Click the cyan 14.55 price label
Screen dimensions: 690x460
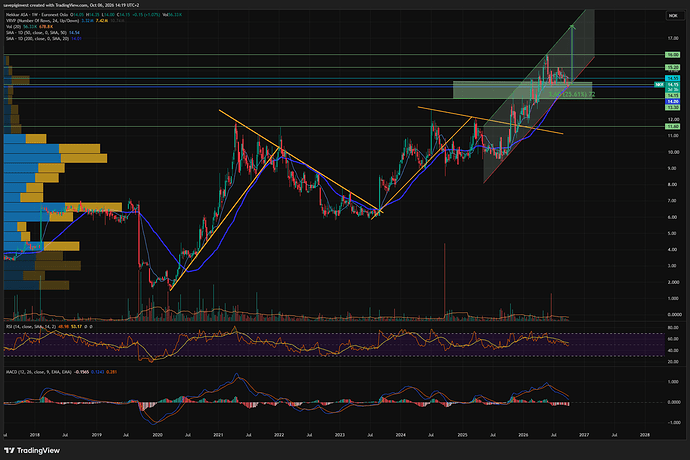tap(672, 78)
